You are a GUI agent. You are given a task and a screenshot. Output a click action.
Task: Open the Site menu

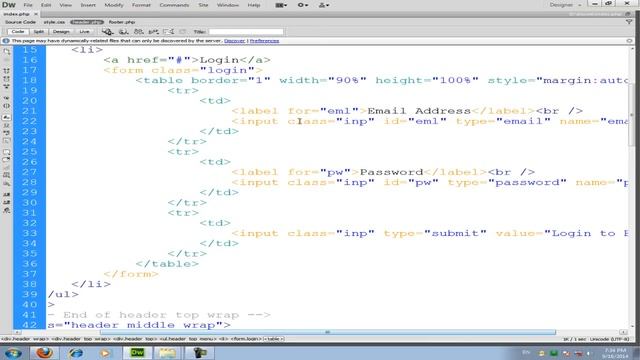point(203,5)
